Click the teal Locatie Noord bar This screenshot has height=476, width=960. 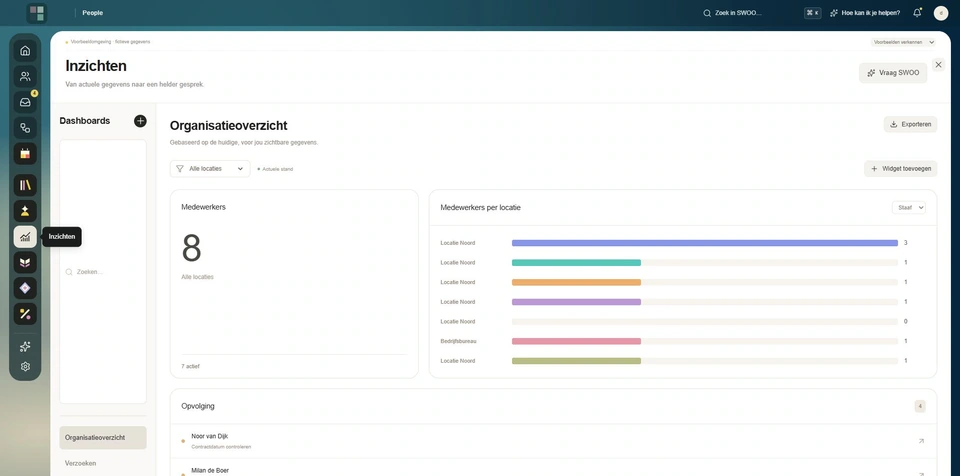coord(576,263)
